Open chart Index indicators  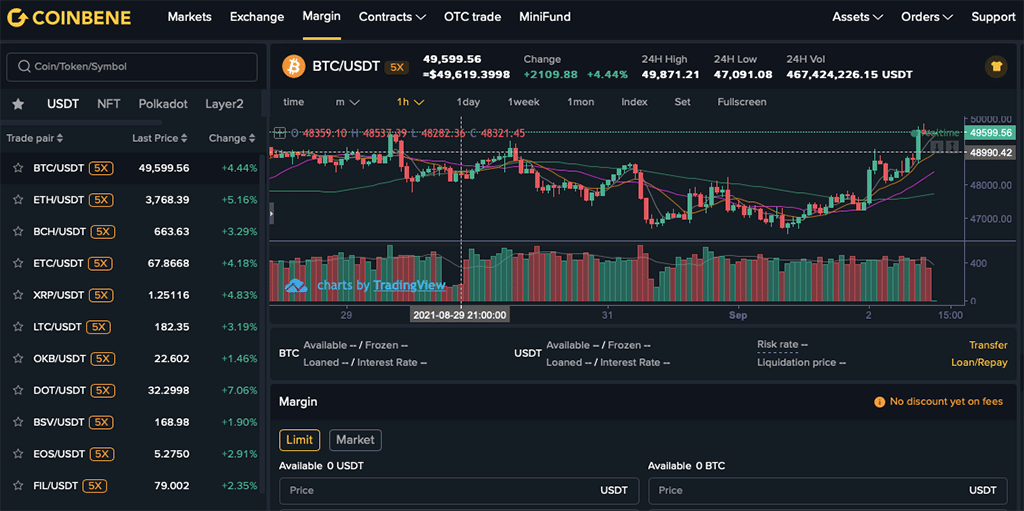pos(634,102)
